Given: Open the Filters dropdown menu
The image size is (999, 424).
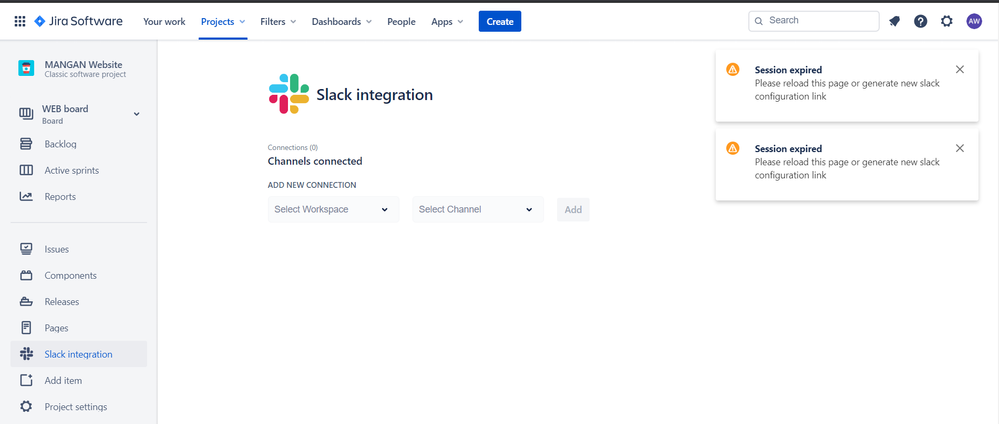Looking at the screenshot, I should pos(278,22).
